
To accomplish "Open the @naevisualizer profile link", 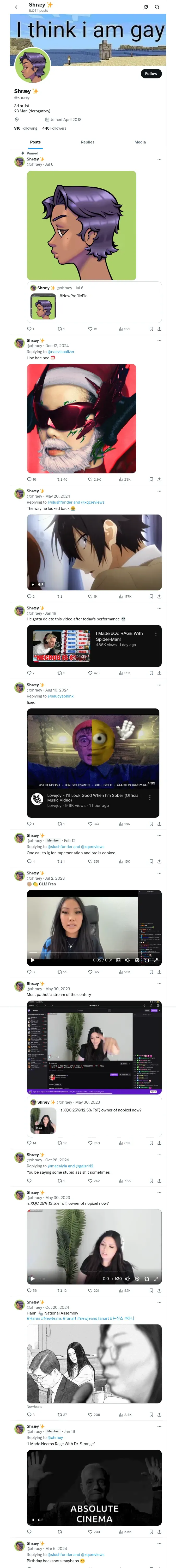I will (61, 351).
